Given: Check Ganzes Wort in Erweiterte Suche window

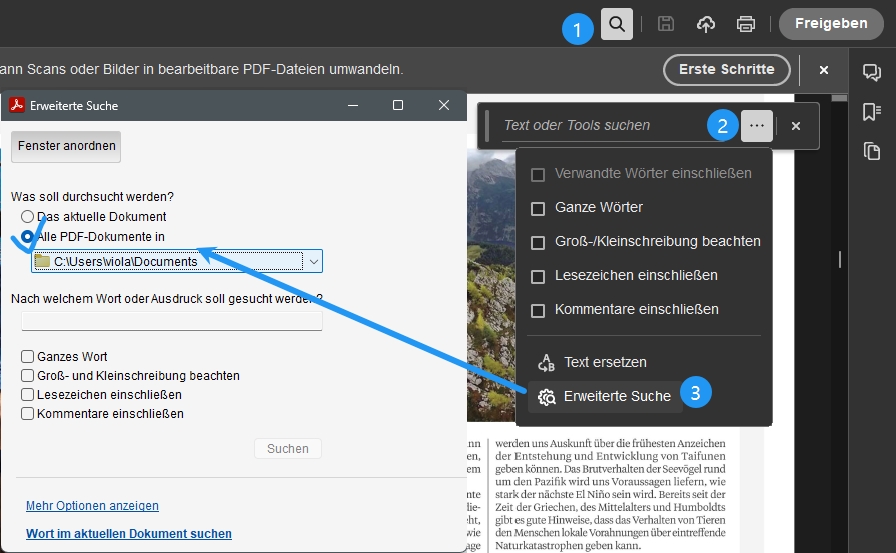Looking at the screenshot, I should click(x=27, y=356).
